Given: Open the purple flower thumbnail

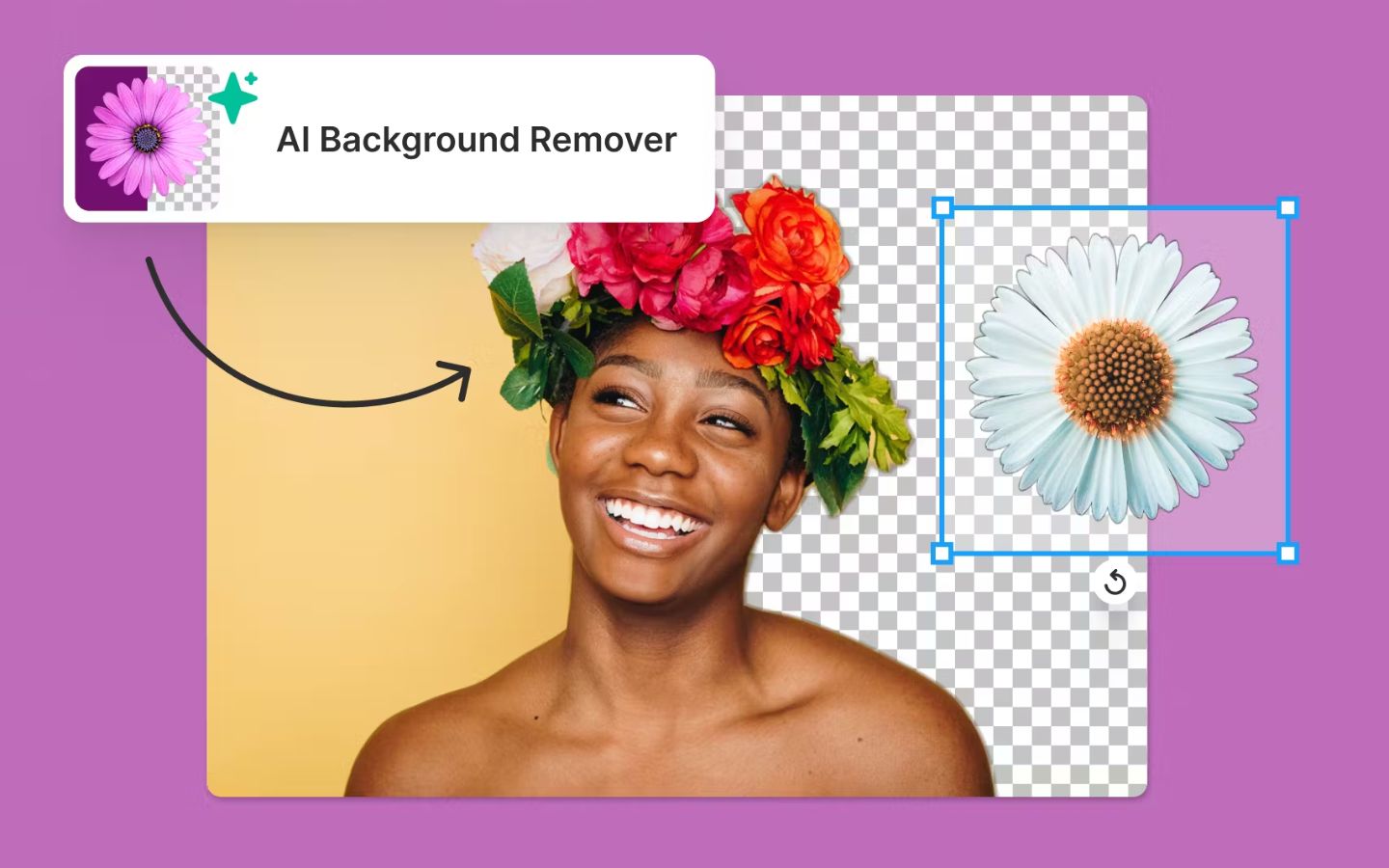Looking at the screenshot, I should click(147, 138).
